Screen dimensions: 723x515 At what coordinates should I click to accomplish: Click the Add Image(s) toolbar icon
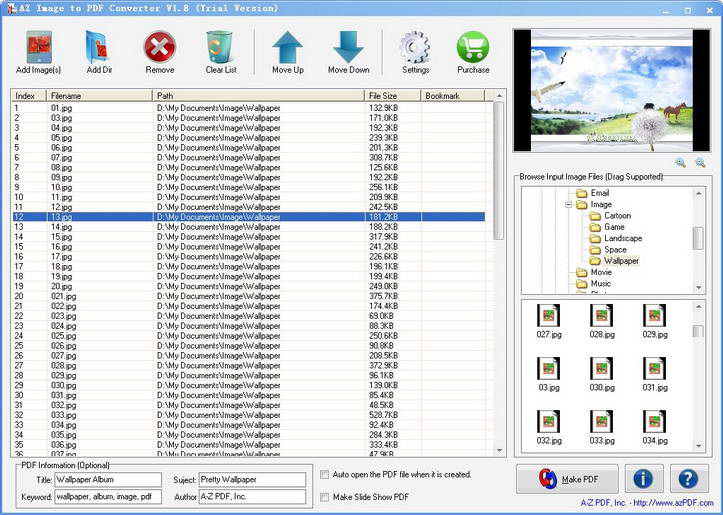(x=39, y=47)
